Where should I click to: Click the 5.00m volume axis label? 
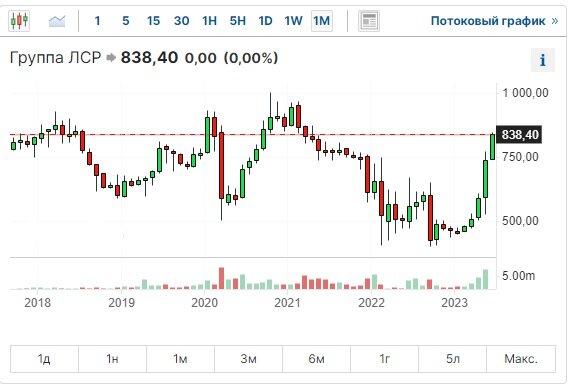[518, 276]
